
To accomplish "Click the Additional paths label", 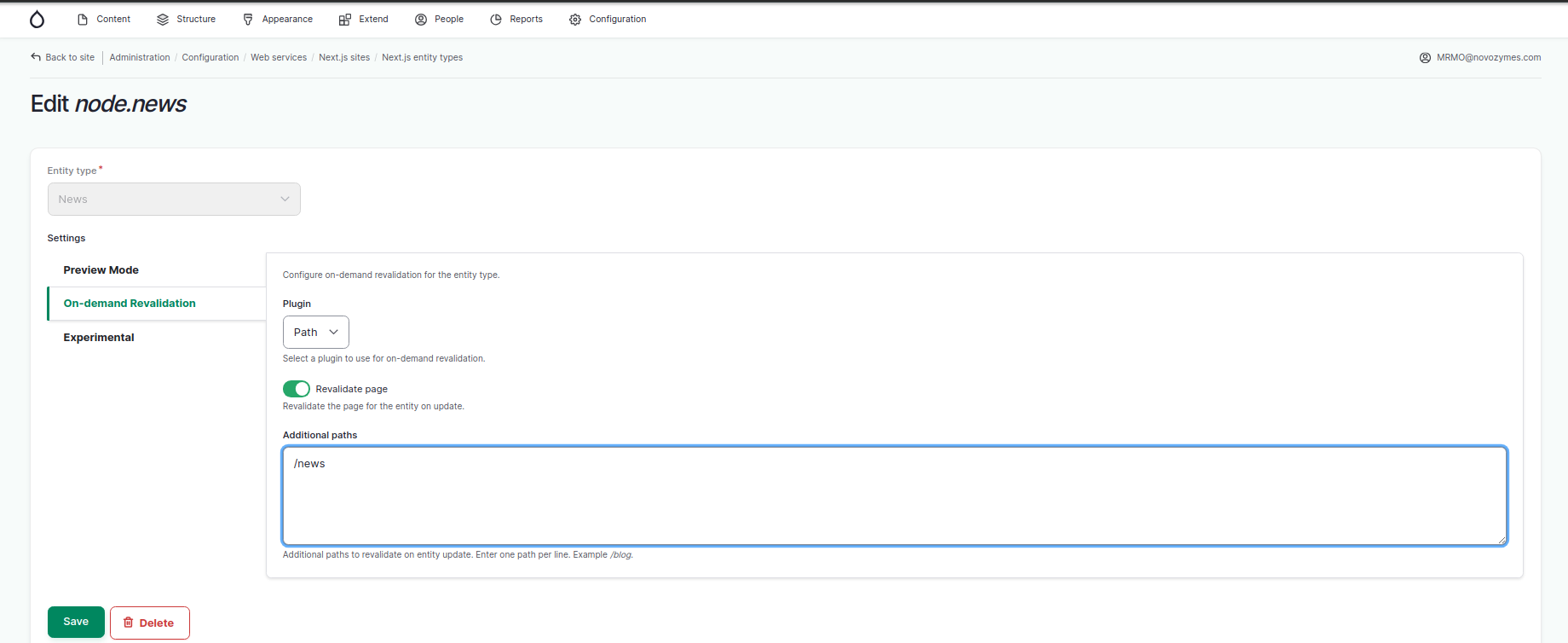I will coord(320,435).
